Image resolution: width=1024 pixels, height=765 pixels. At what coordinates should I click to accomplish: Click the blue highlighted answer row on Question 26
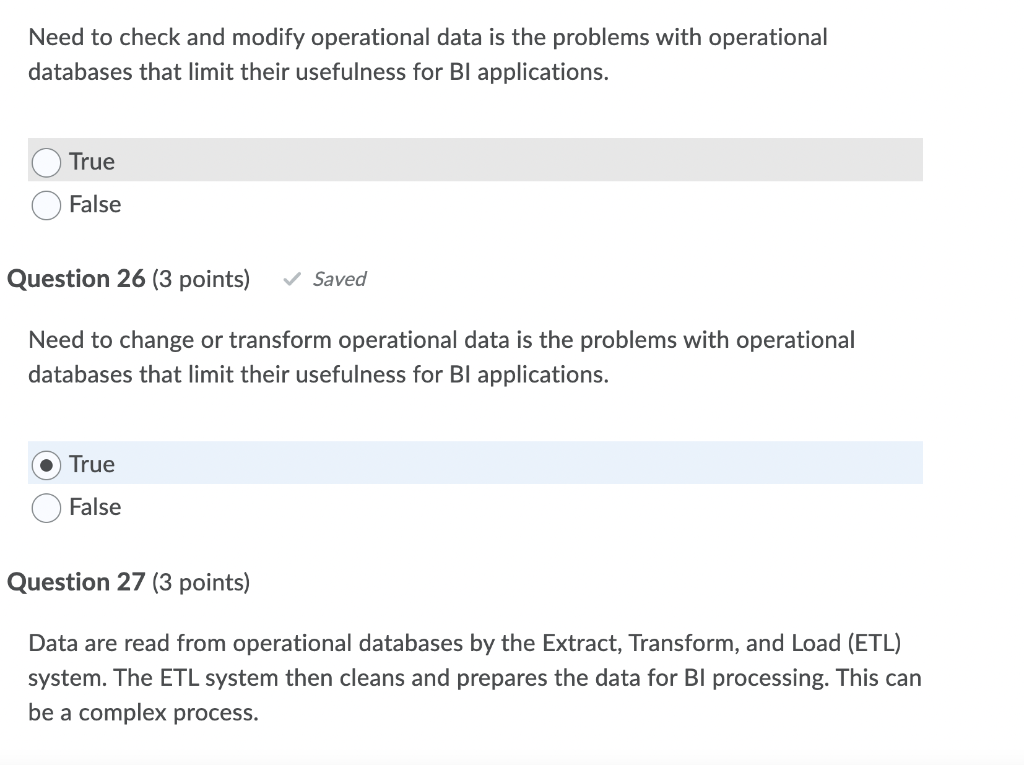coord(475,462)
